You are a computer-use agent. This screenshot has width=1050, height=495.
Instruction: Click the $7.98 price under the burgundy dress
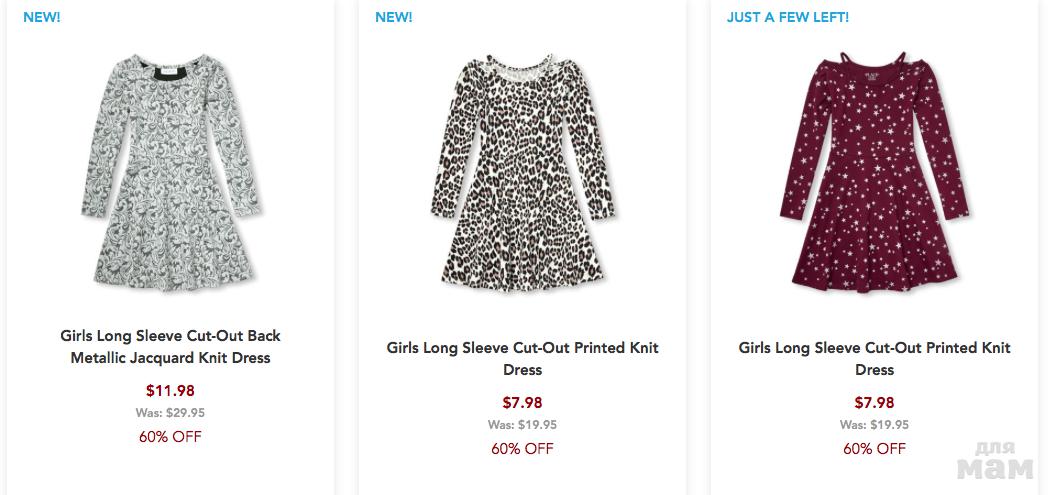click(x=874, y=403)
